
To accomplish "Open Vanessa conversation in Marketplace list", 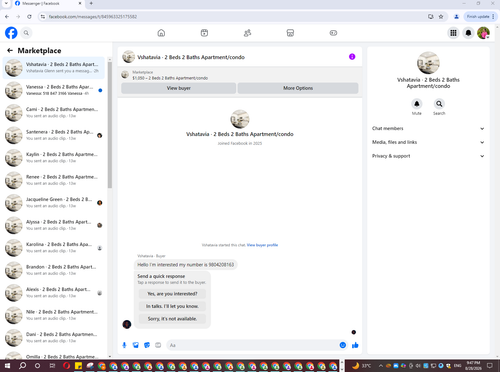I will click(54, 90).
